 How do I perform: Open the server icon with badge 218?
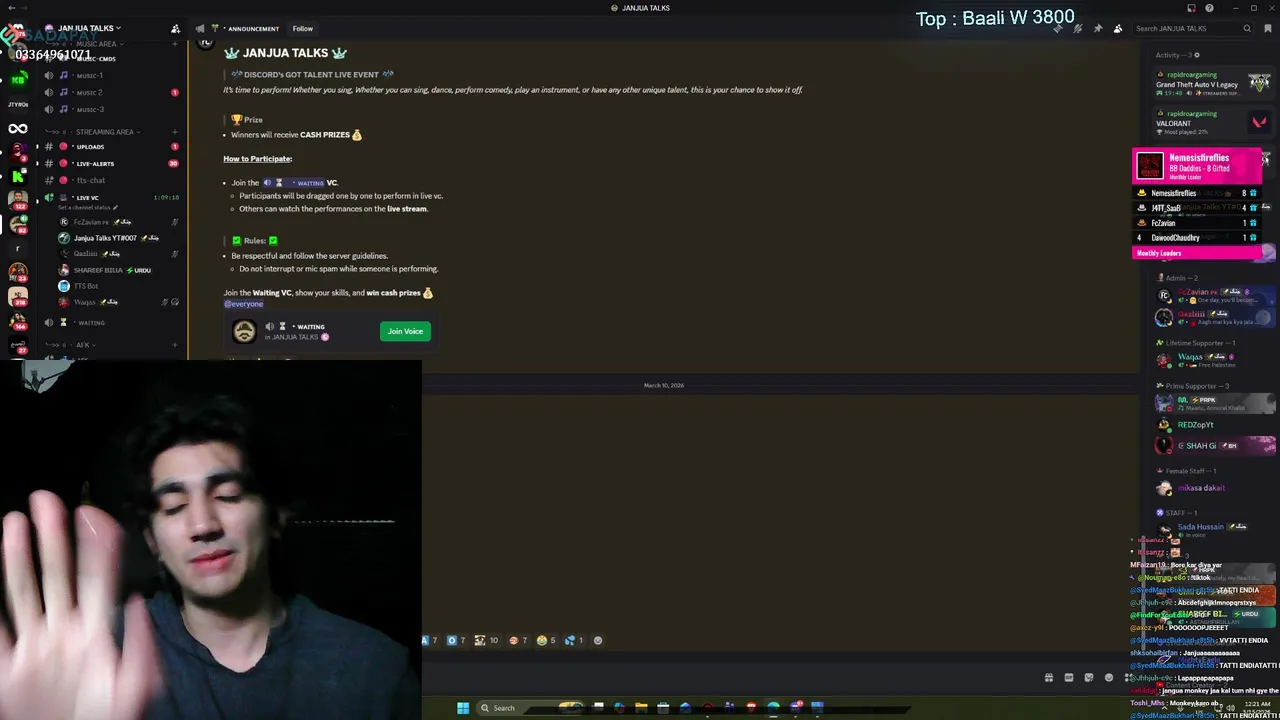tap(18, 296)
